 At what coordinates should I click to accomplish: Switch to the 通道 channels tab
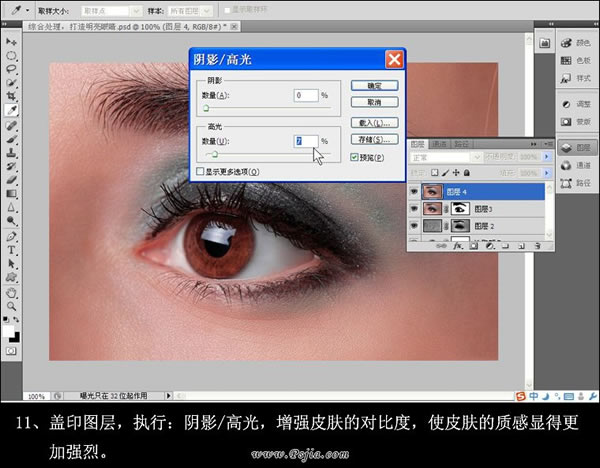(439, 144)
